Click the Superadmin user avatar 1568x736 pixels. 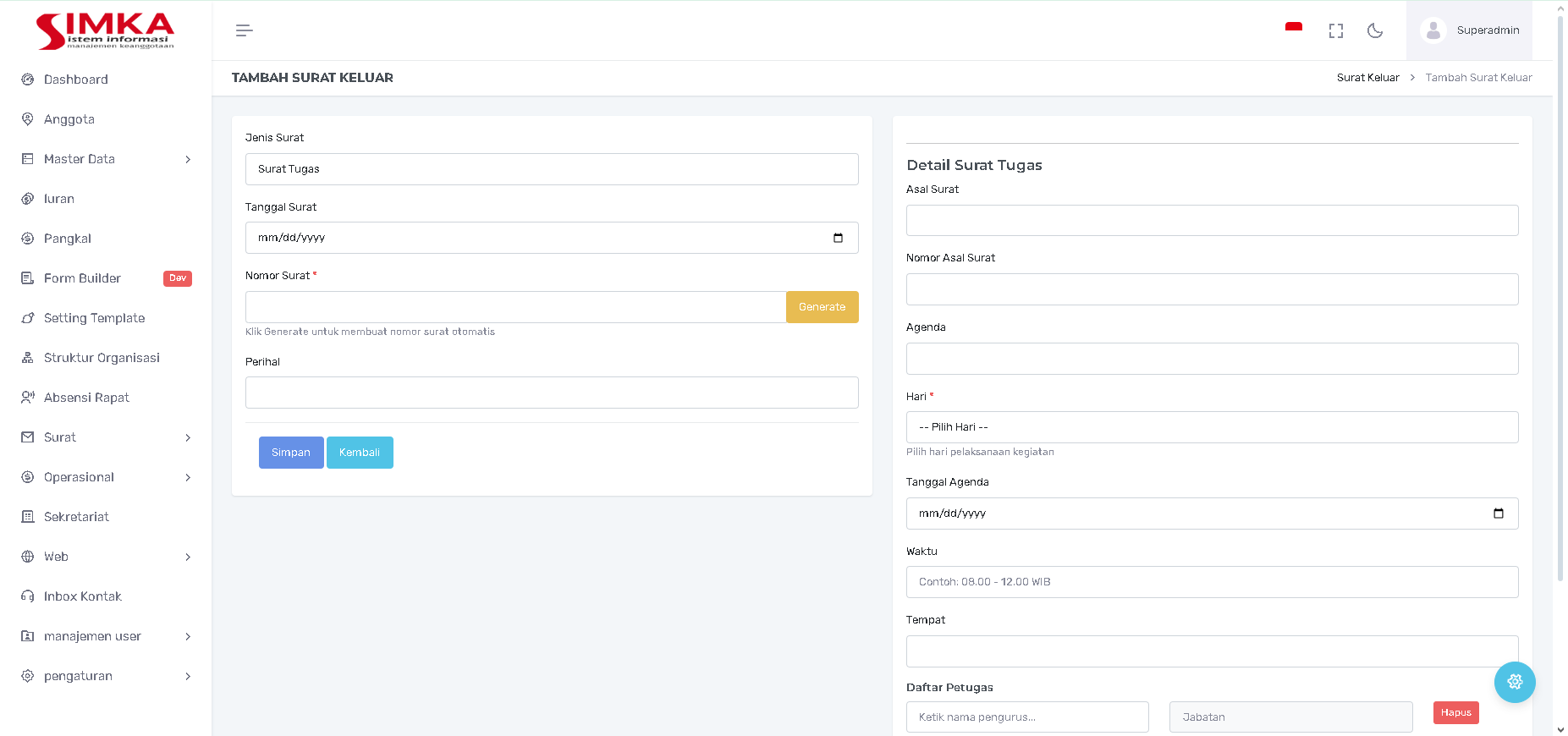coord(1433,30)
